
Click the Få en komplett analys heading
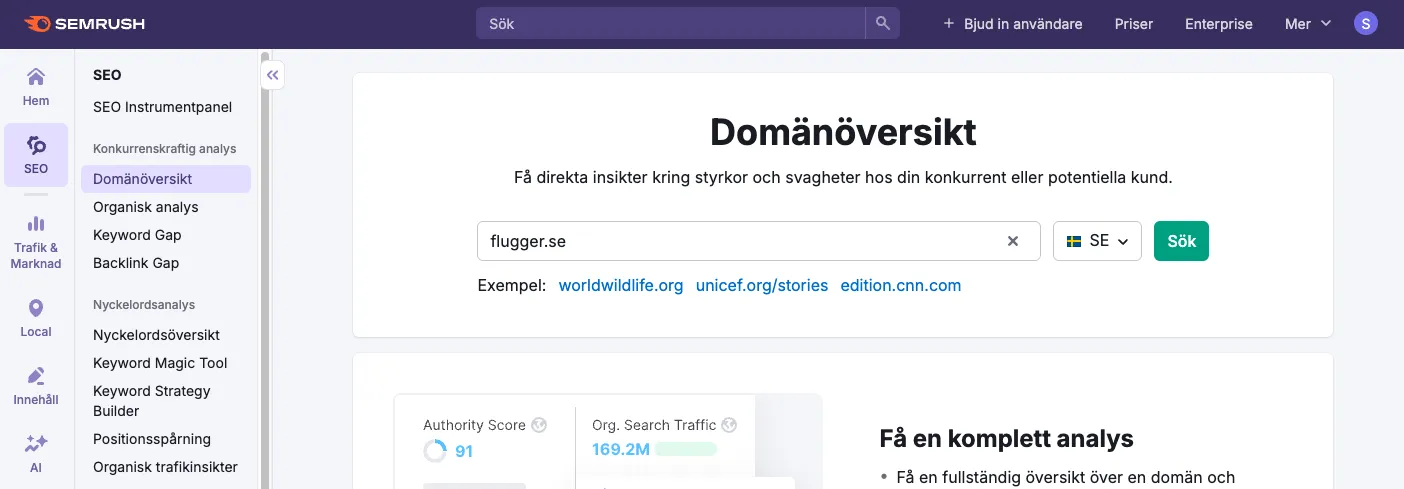point(1007,438)
